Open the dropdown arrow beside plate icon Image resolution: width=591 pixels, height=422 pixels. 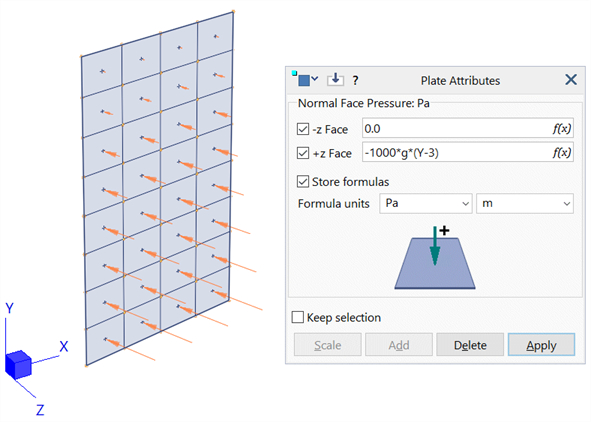(x=315, y=79)
